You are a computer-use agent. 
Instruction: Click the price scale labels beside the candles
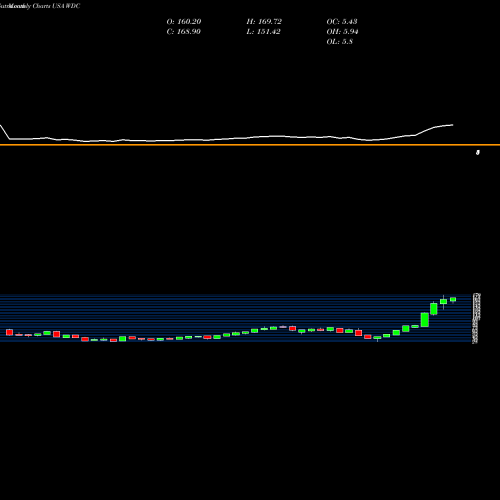pyautogui.click(x=477, y=318)
